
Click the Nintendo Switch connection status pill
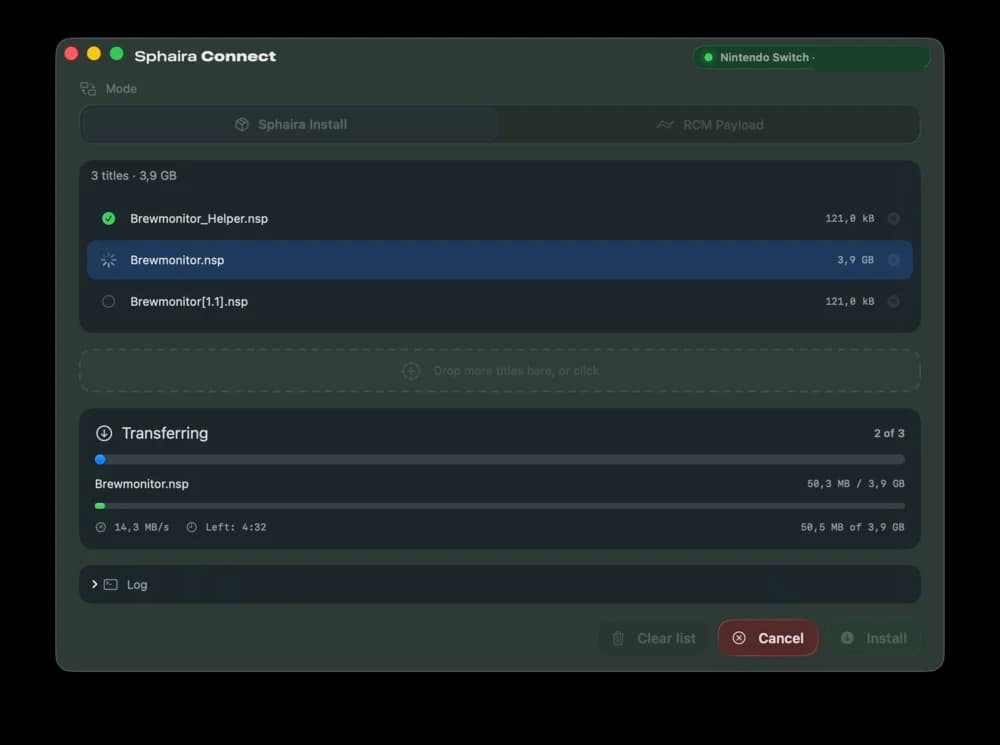pyautogui.click(x=811, y=57)
